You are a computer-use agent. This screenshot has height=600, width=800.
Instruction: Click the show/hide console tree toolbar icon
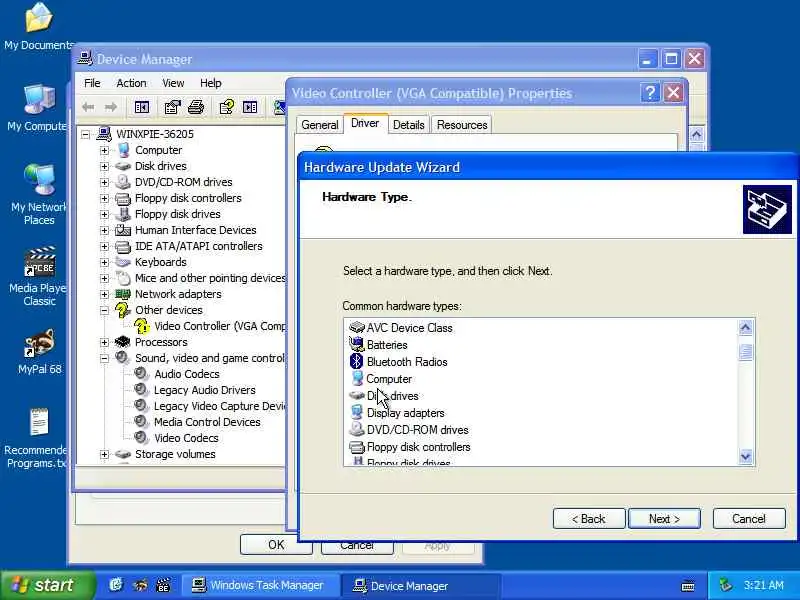141,107
